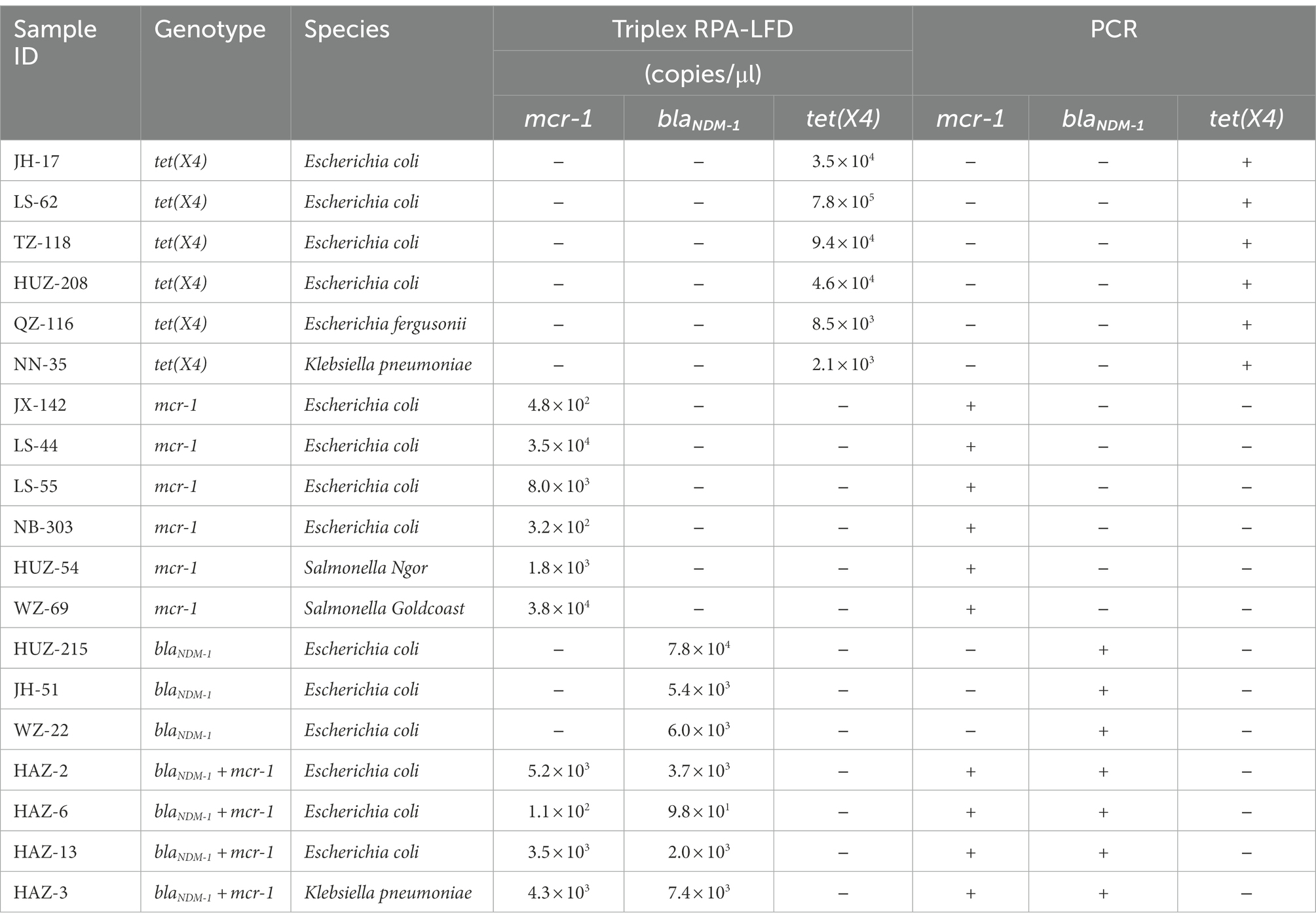Click the HAZ-3 genotype cell

click(214, 894)
